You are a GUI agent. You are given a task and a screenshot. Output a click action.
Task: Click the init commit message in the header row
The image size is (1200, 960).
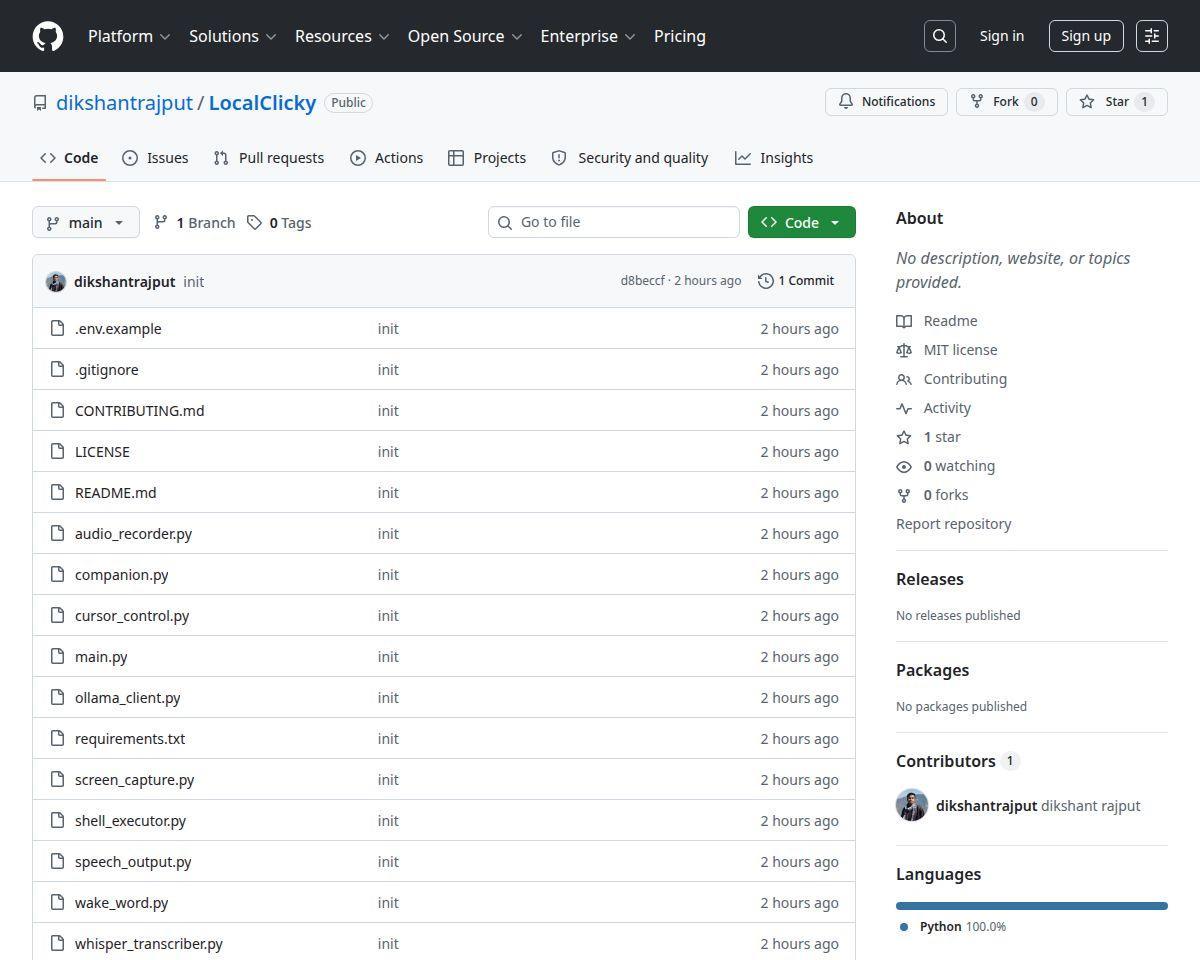pyautogui.click(x=194, y=282)
